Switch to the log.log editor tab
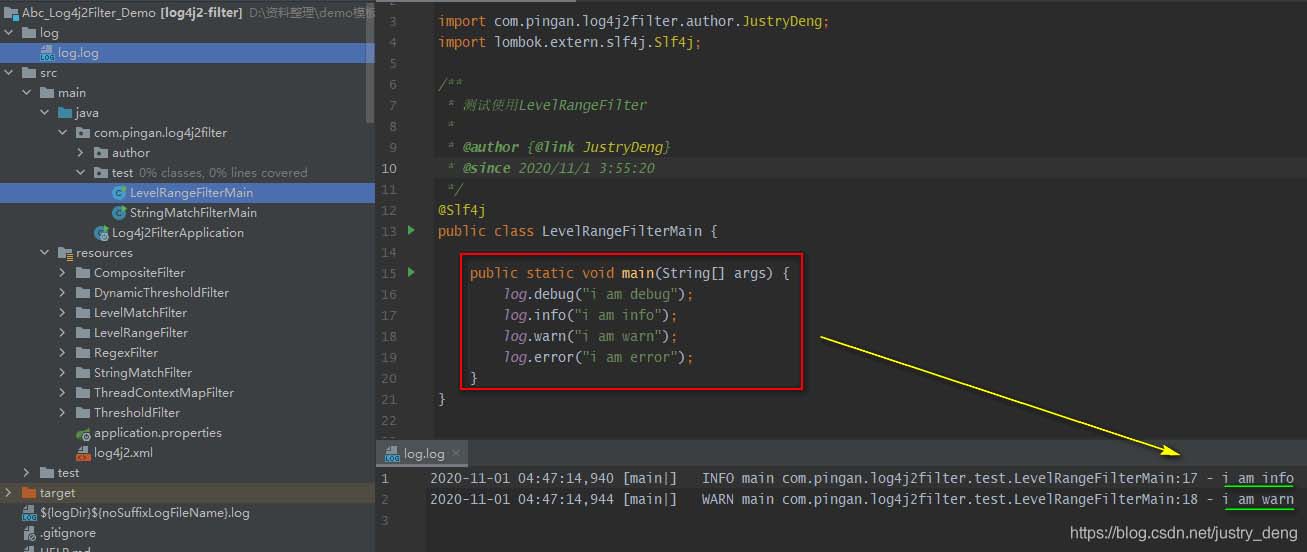 (423, 454)
